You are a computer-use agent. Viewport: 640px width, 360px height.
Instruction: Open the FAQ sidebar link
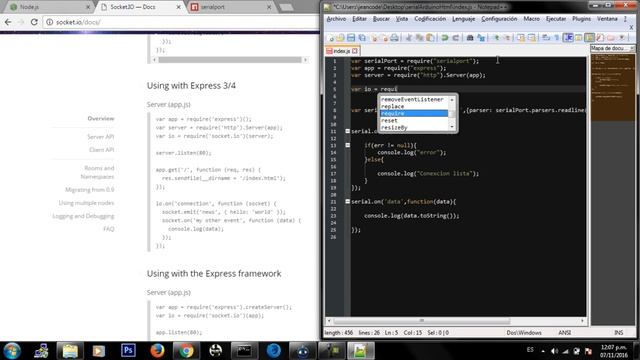[109, 229]
